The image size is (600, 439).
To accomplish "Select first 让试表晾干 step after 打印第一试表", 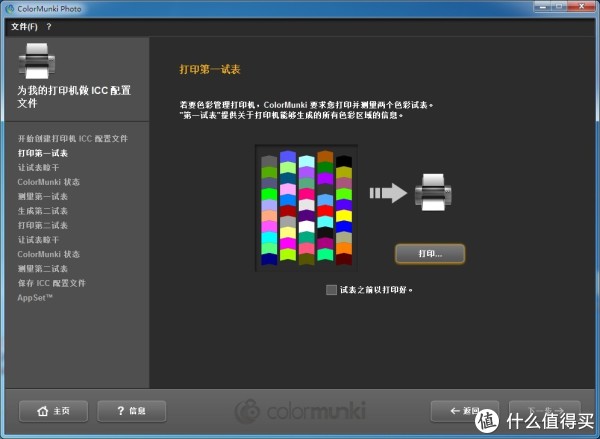I will point(38,168).
